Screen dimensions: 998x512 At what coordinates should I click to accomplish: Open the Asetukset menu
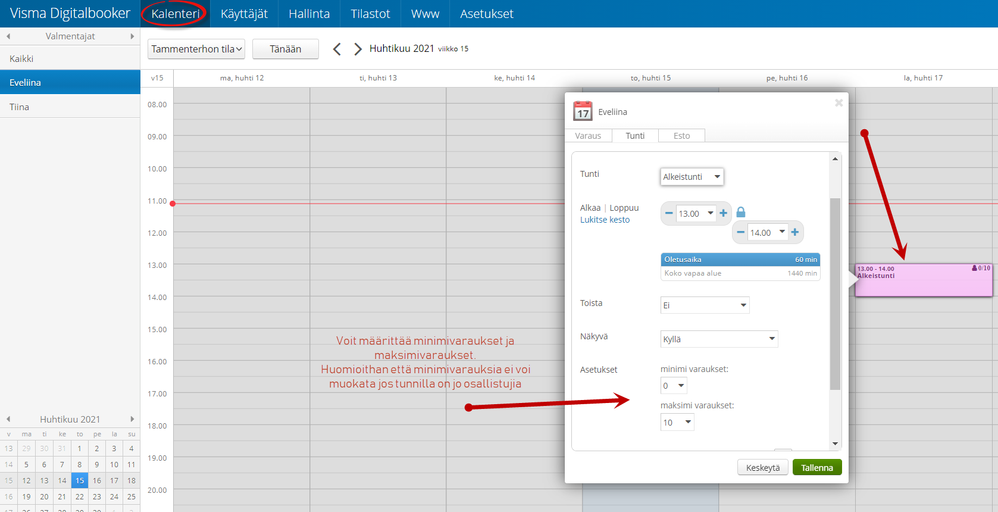tap(487, 13)
